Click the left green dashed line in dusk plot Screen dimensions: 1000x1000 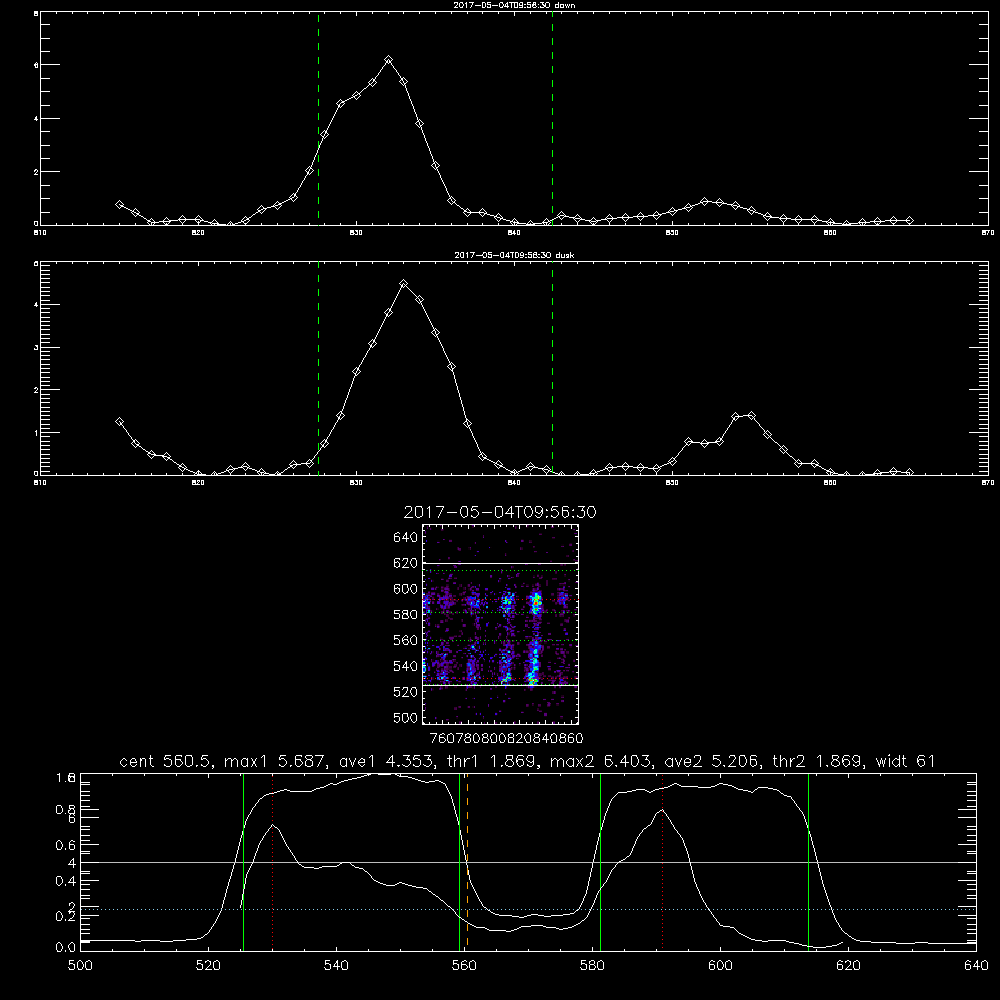318,368
